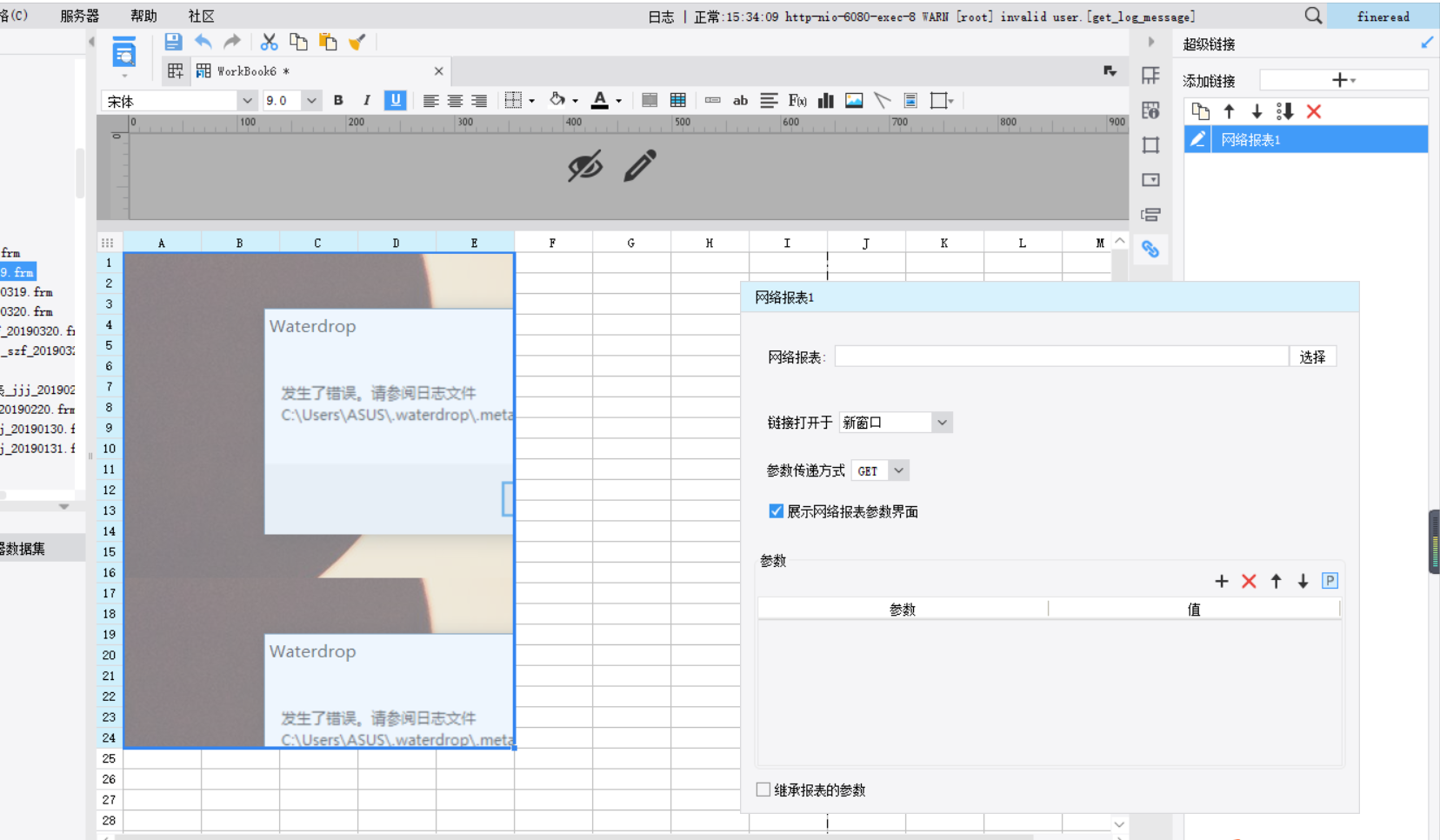This screenshot has height=840, width=1440.
Task: Open the 宋体 font family dropdown
Action: [247, 101]
